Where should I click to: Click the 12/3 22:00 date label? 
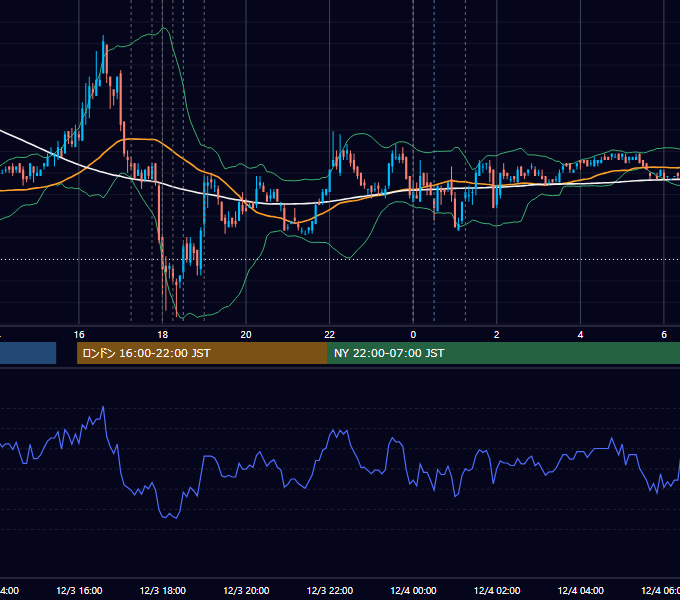coord(330,590)
